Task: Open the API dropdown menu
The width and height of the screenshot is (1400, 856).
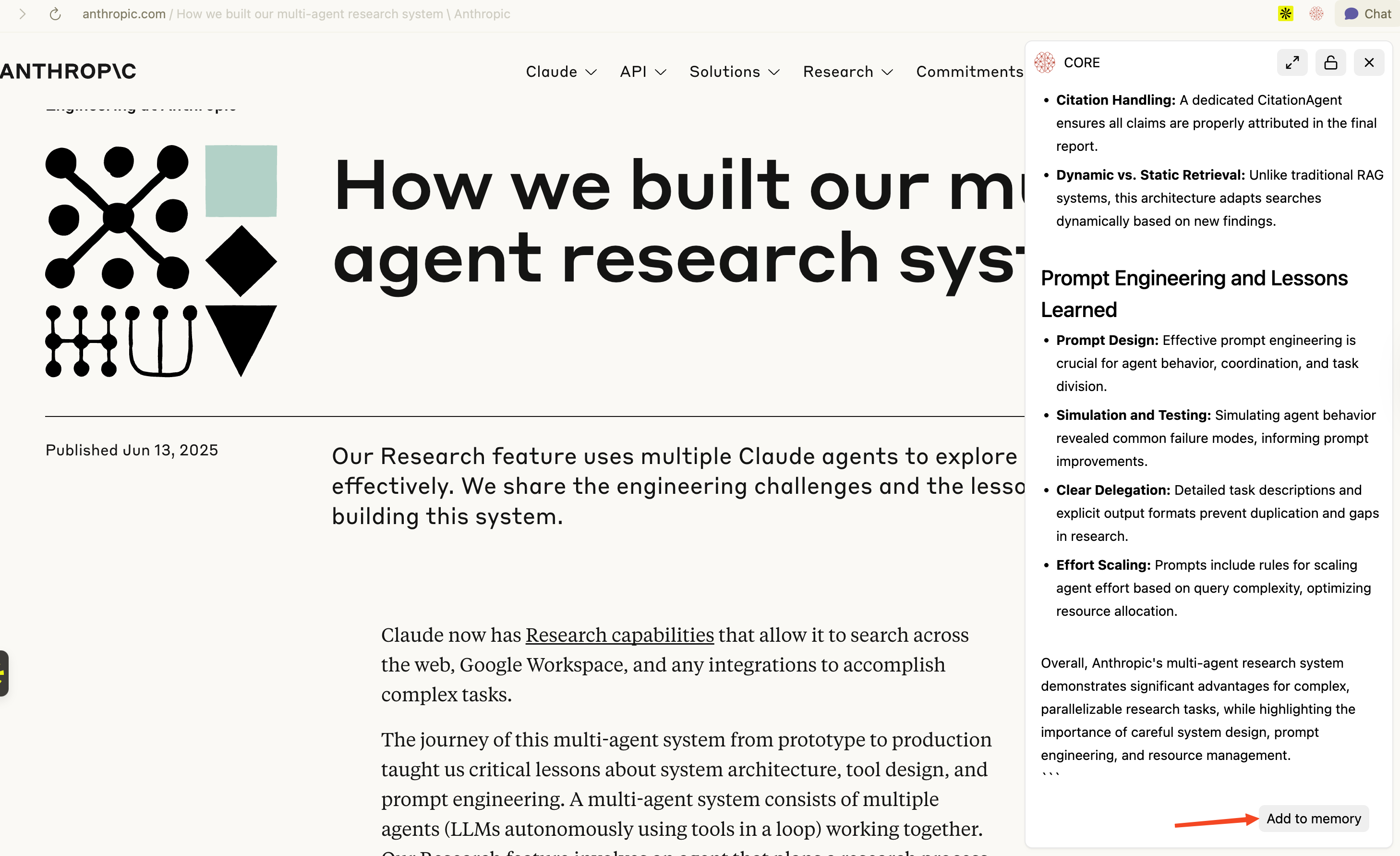Action: click(642, 72)
